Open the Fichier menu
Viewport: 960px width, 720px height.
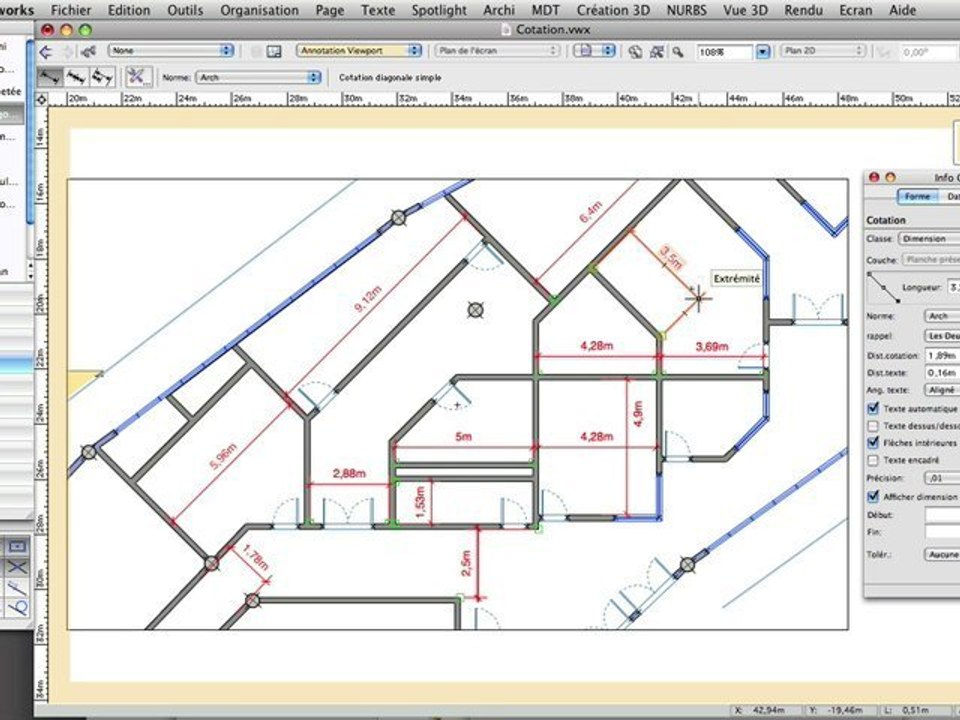click(x=71, y=10)
